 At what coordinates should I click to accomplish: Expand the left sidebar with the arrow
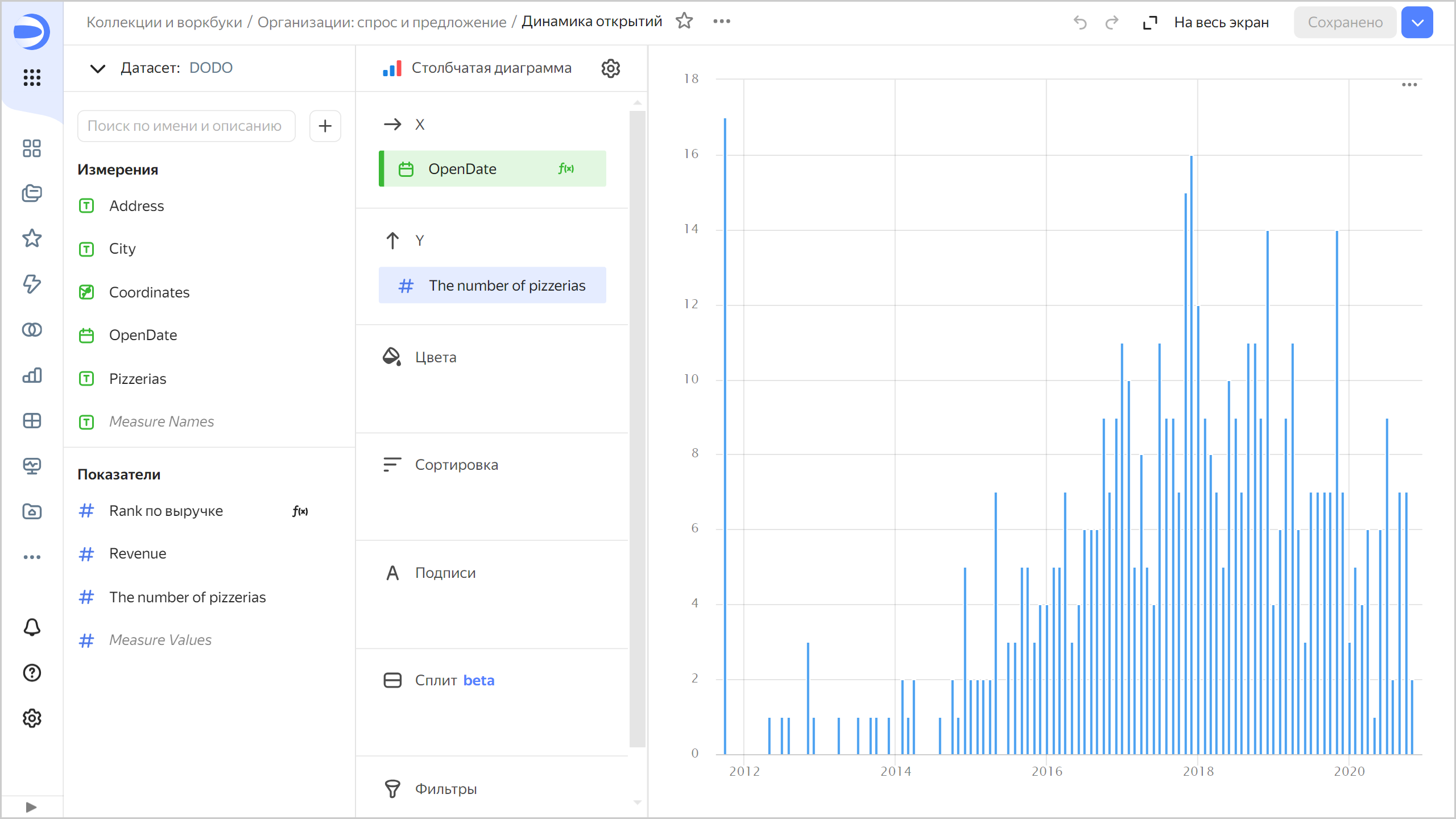click(x=31, y=807)
